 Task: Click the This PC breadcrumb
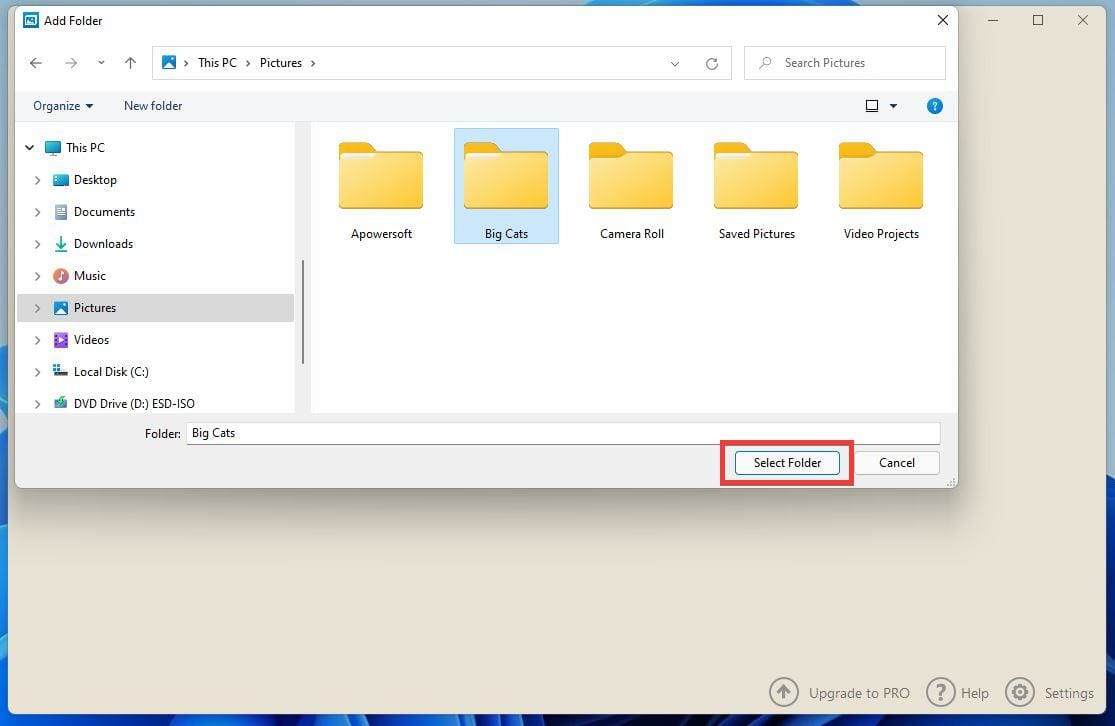click(x=217, y=62)
